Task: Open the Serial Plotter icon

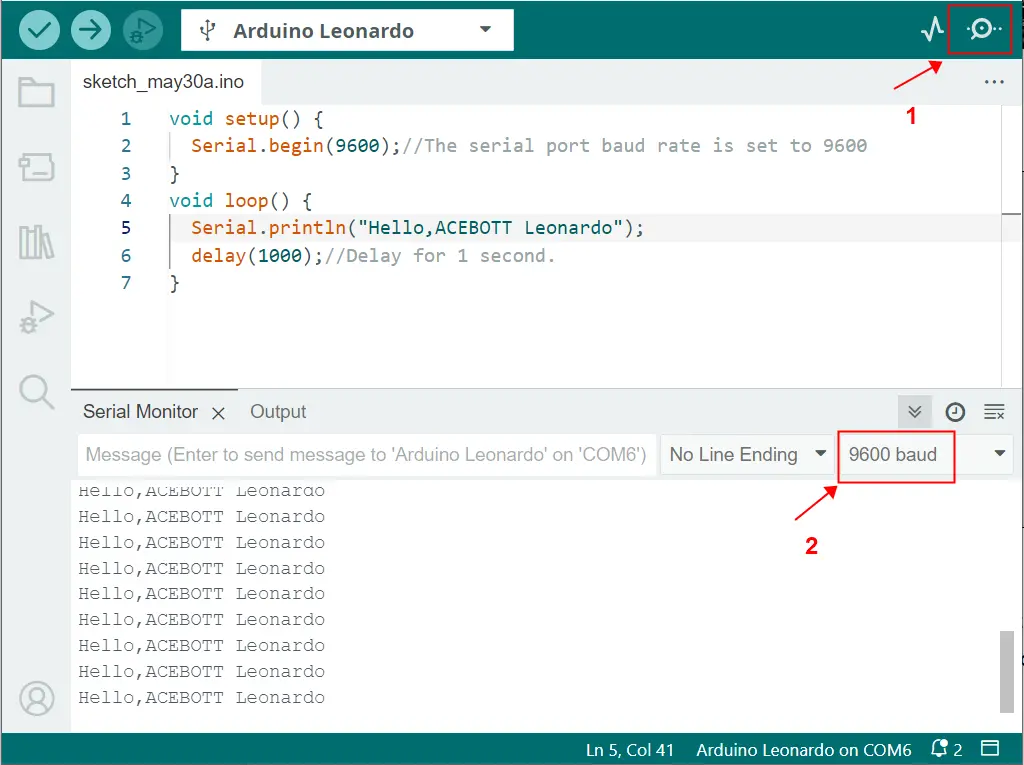Action: tap(932, 29)
